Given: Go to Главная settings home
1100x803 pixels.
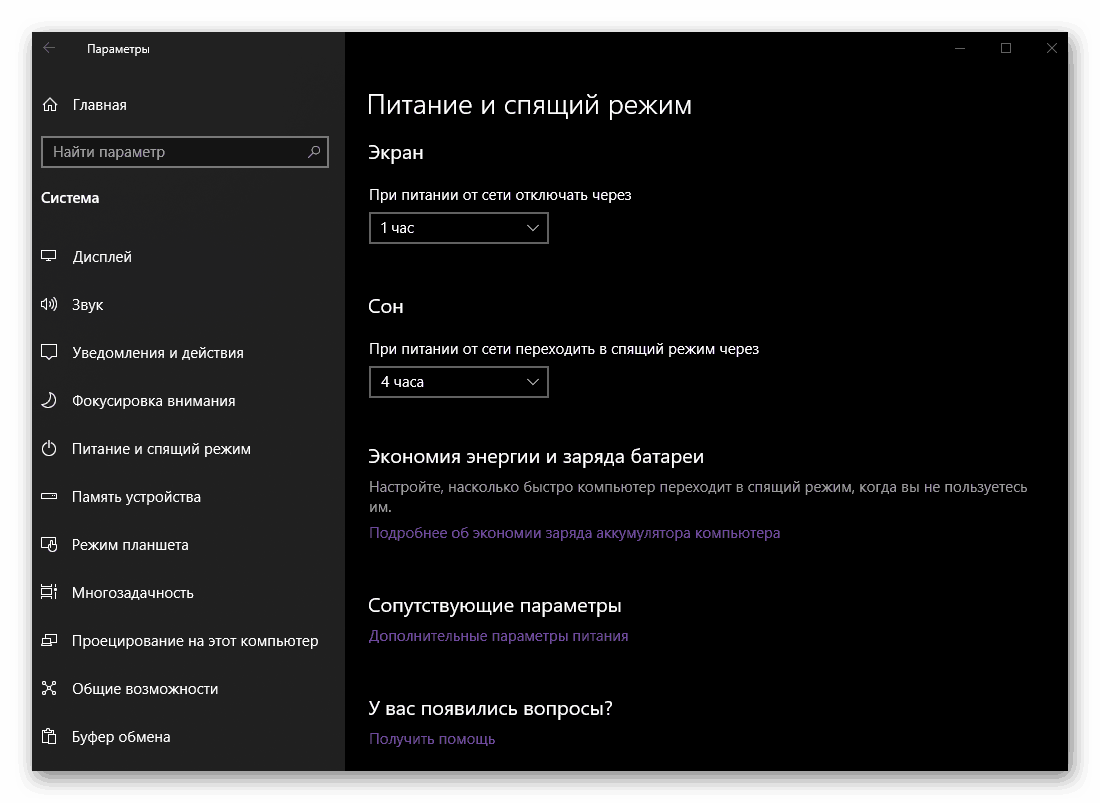Looking at the screenshot, I should [x=100, y=105].
